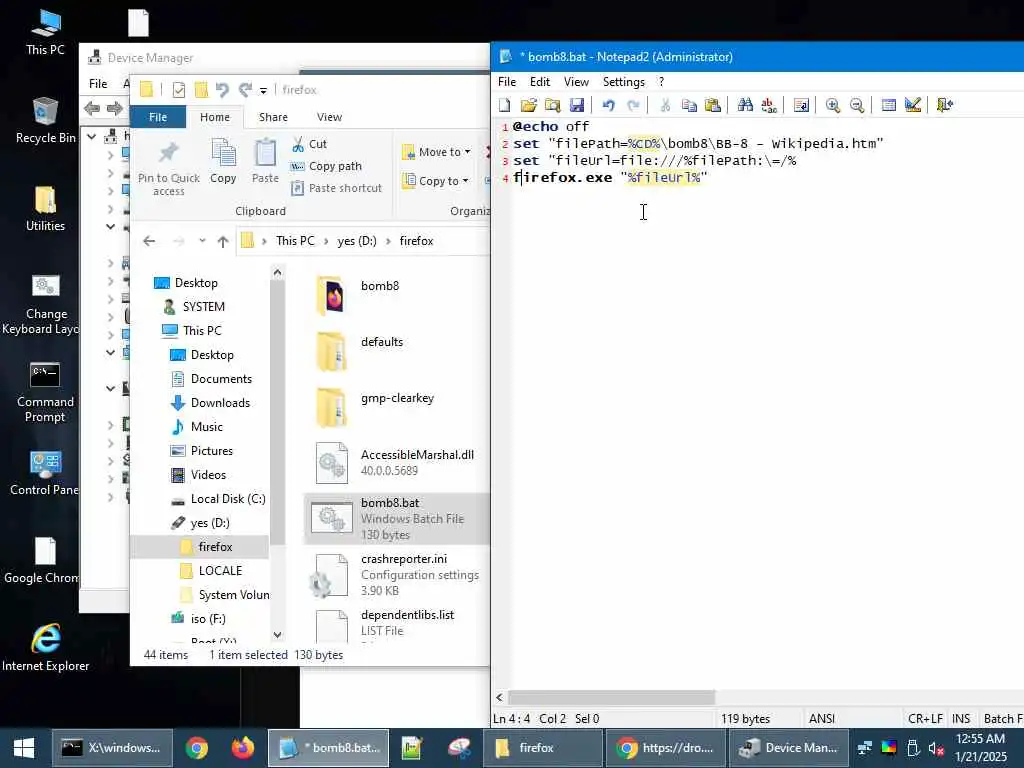Click CR+LF line ending in status bar

pyautogui.click(x=925, y=719)
